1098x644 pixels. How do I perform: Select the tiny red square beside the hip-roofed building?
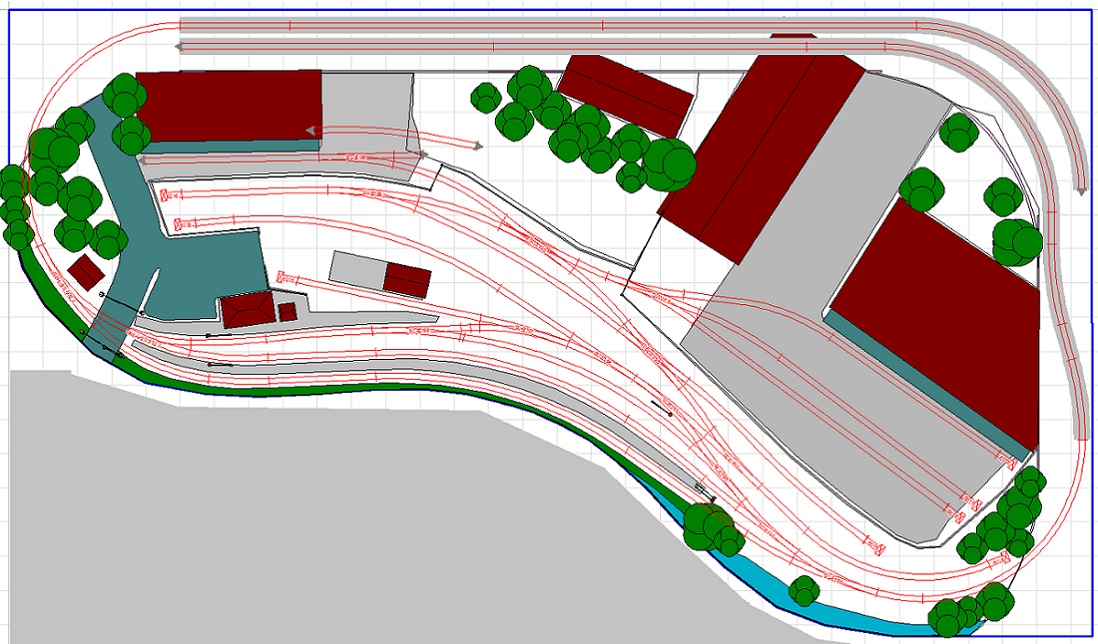pos(288,312)
